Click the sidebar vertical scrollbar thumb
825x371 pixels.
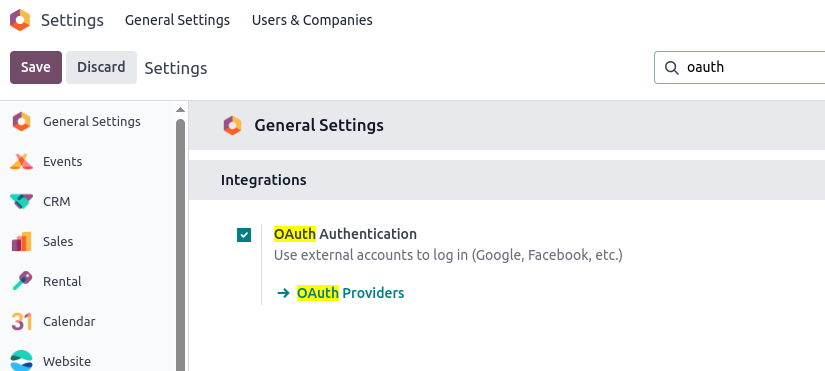tap(180, 245)
